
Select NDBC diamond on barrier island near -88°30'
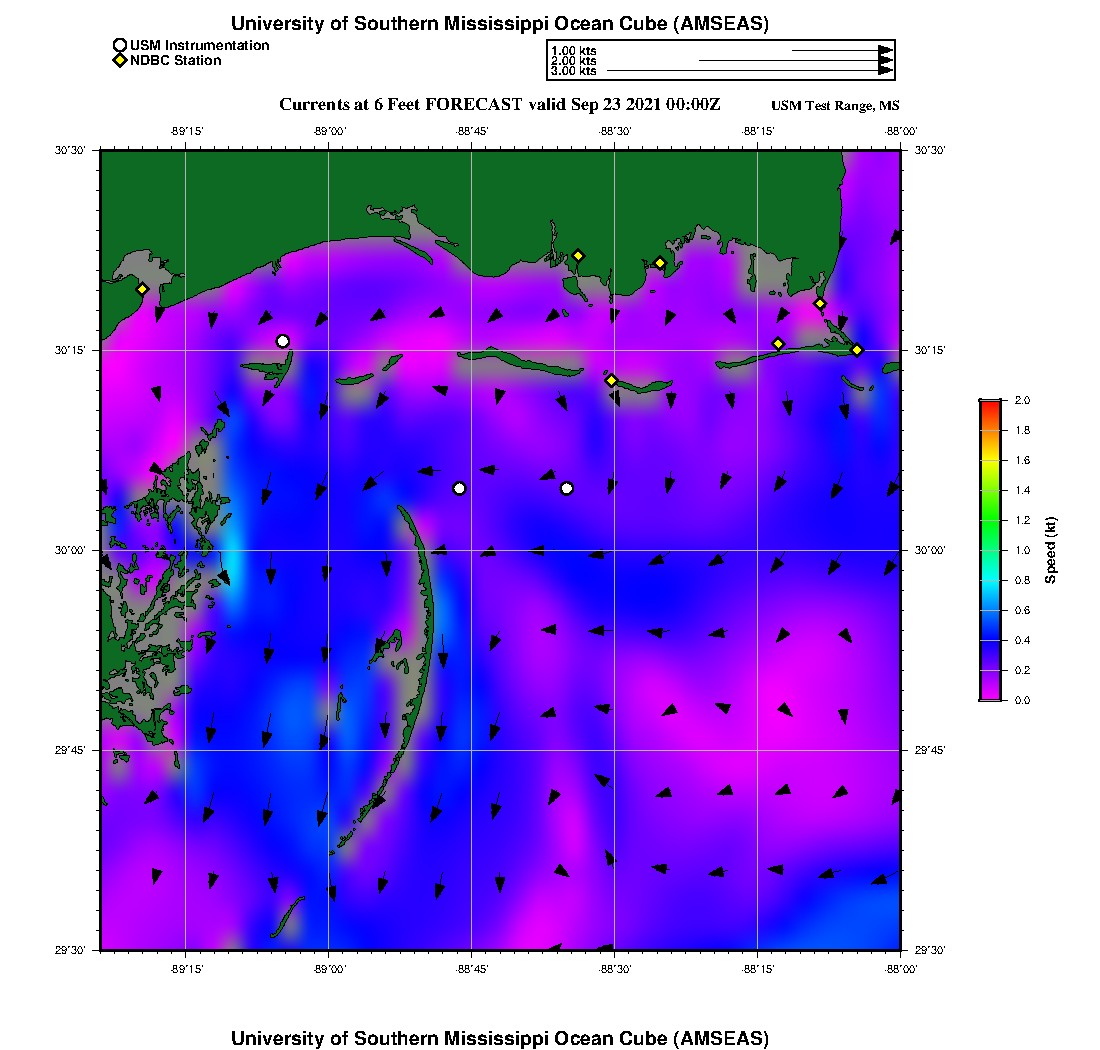click(x=611, y=380)
